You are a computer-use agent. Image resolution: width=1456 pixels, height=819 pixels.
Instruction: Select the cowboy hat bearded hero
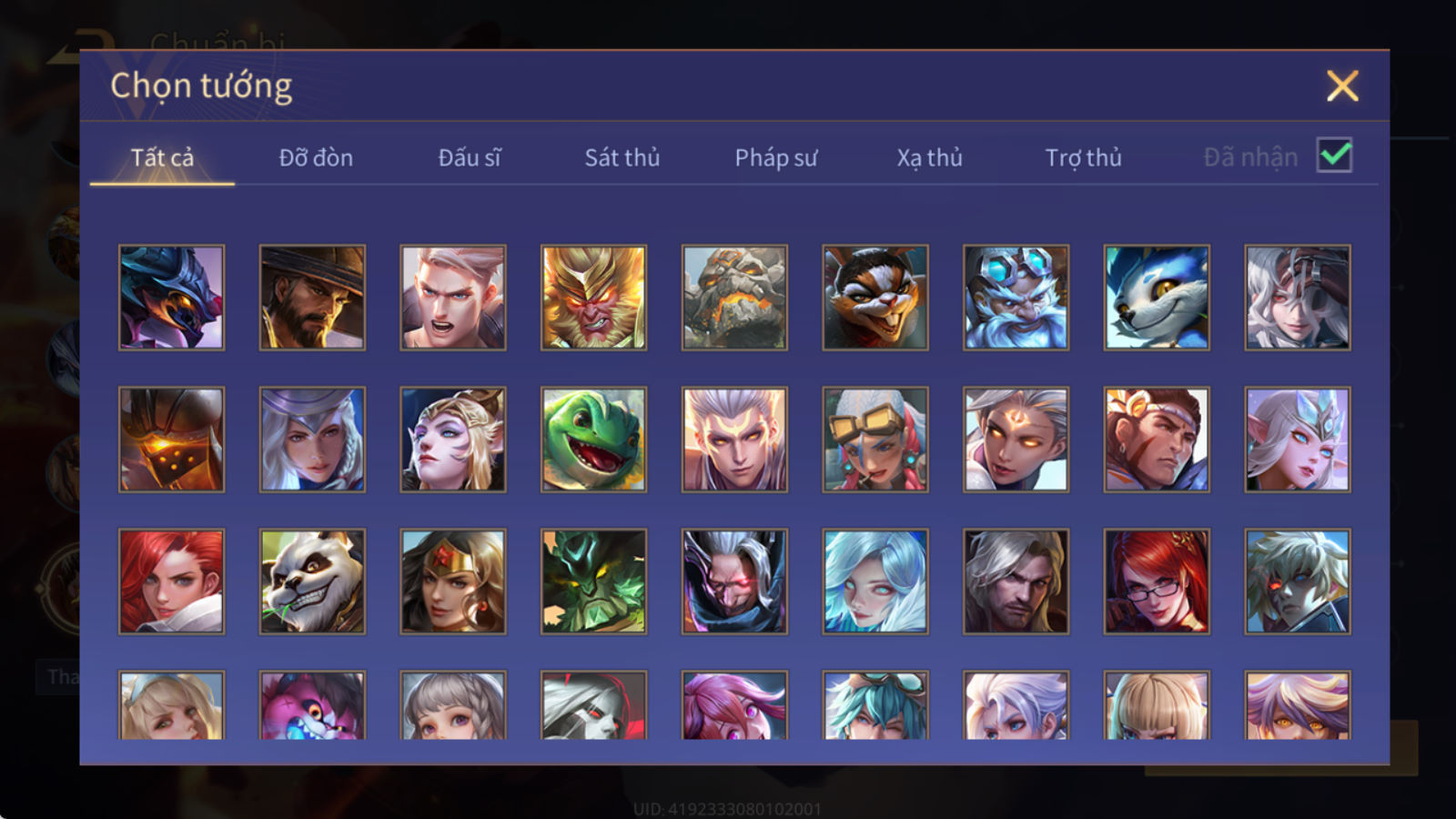[x=312, y=298]
